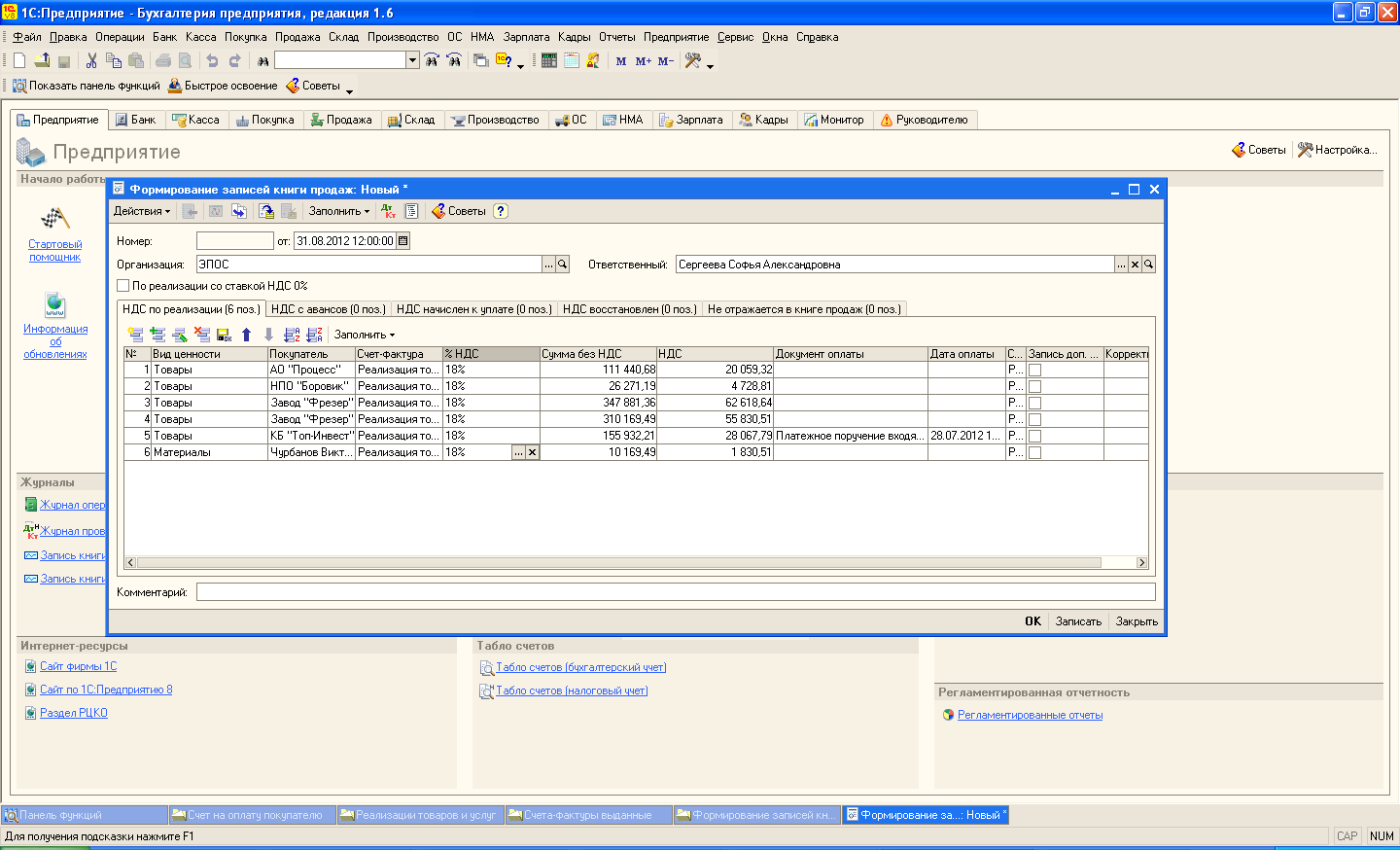Open the Зарплата panel tab
The height and width of the screenshot is (850, 1400).
tap(691, 120)
